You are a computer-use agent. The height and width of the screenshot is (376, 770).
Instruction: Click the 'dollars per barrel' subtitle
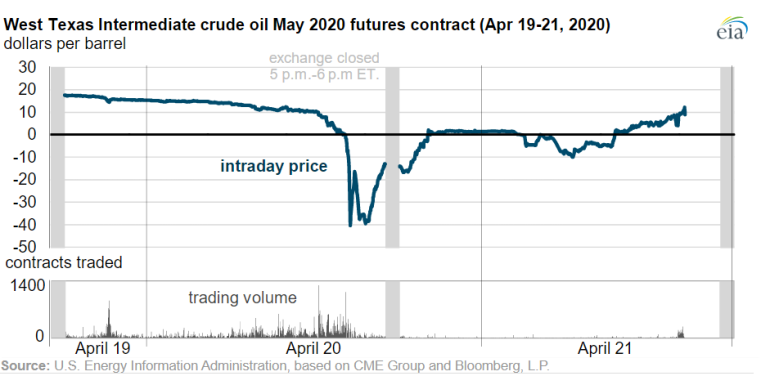65,44
